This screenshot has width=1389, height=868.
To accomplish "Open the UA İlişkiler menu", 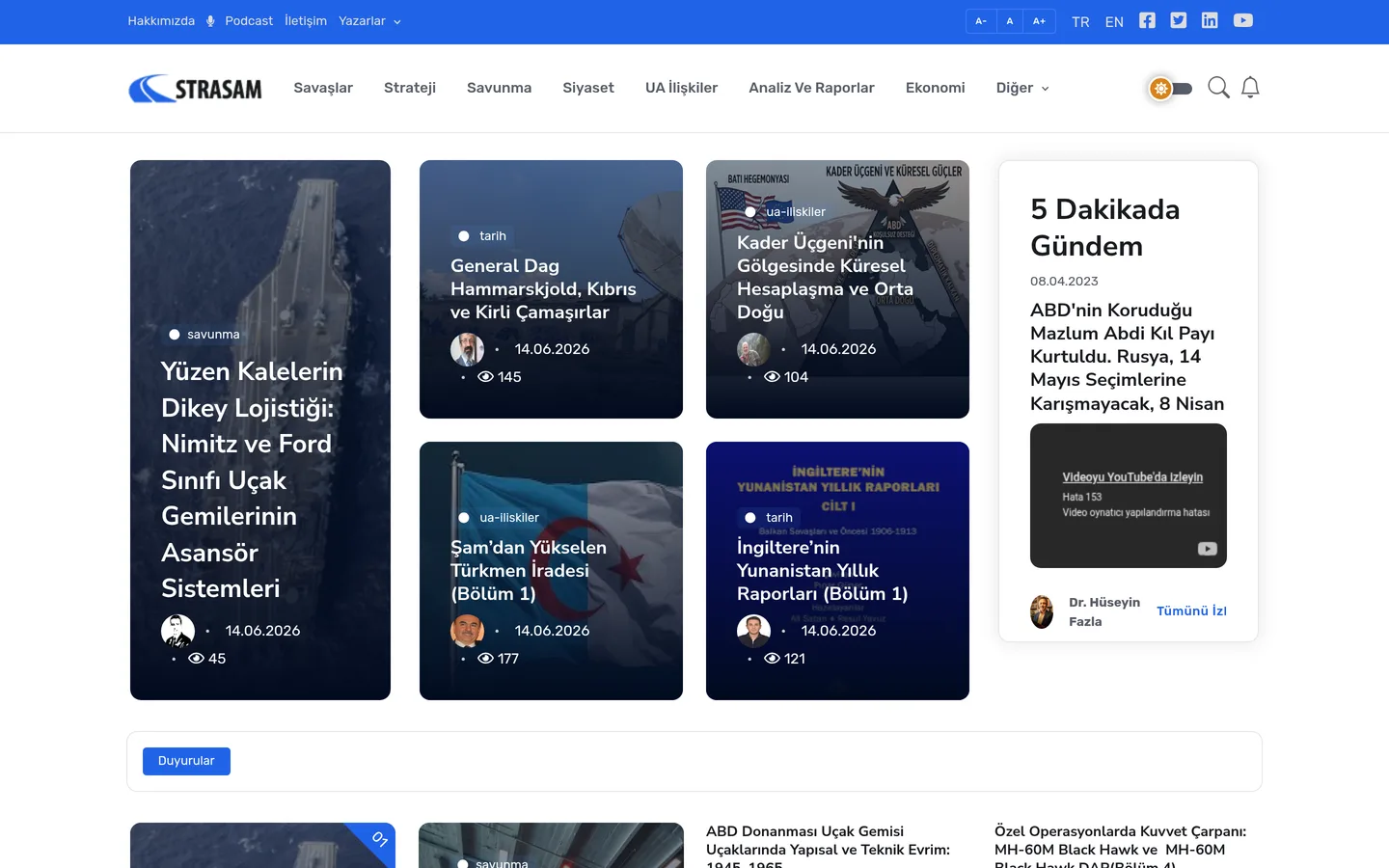I will (681, 88).
